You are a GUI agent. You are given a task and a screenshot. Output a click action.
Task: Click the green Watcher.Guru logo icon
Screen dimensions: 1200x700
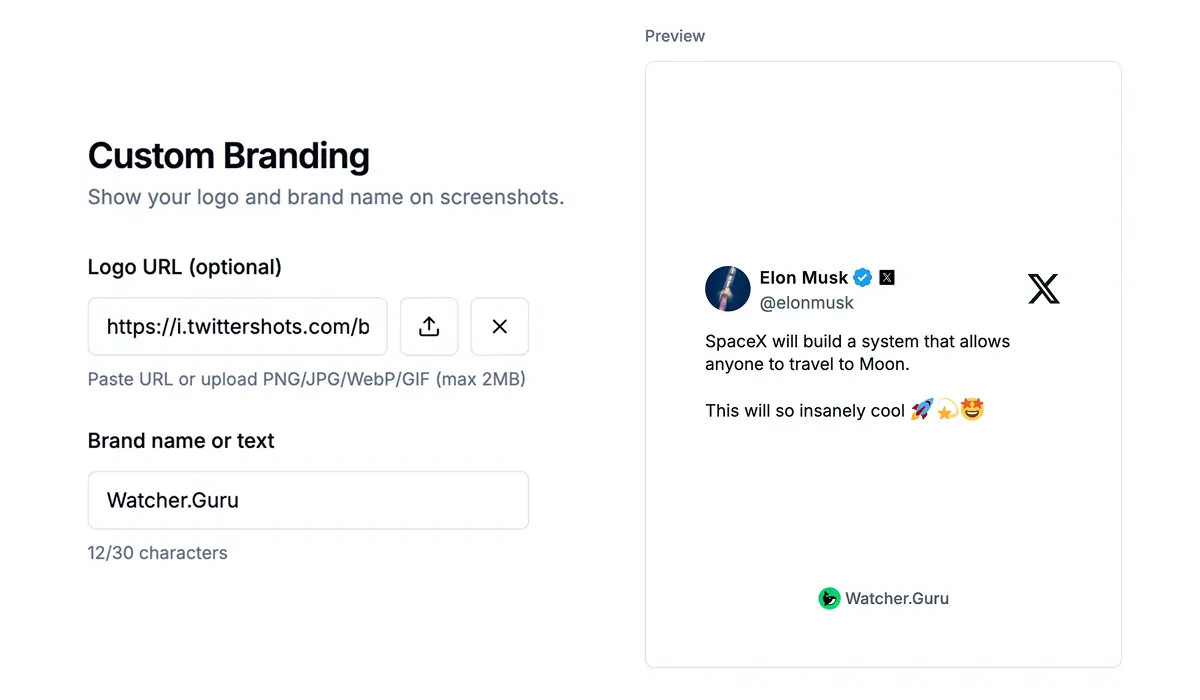point(829,598)
